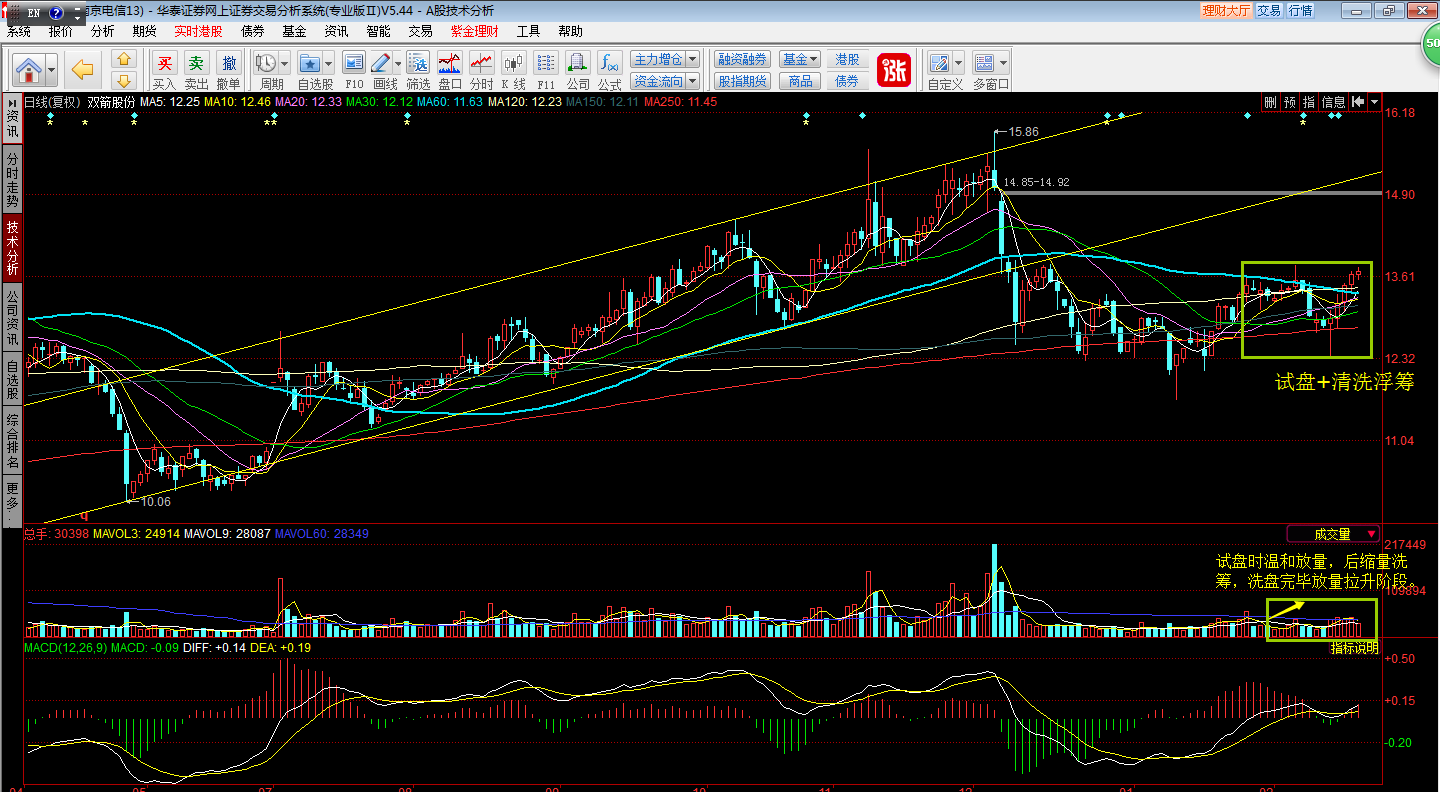1440x792 pixels.
Task: Select the 技术分析 sidebar tab
Action: click(x=12, y=248)
